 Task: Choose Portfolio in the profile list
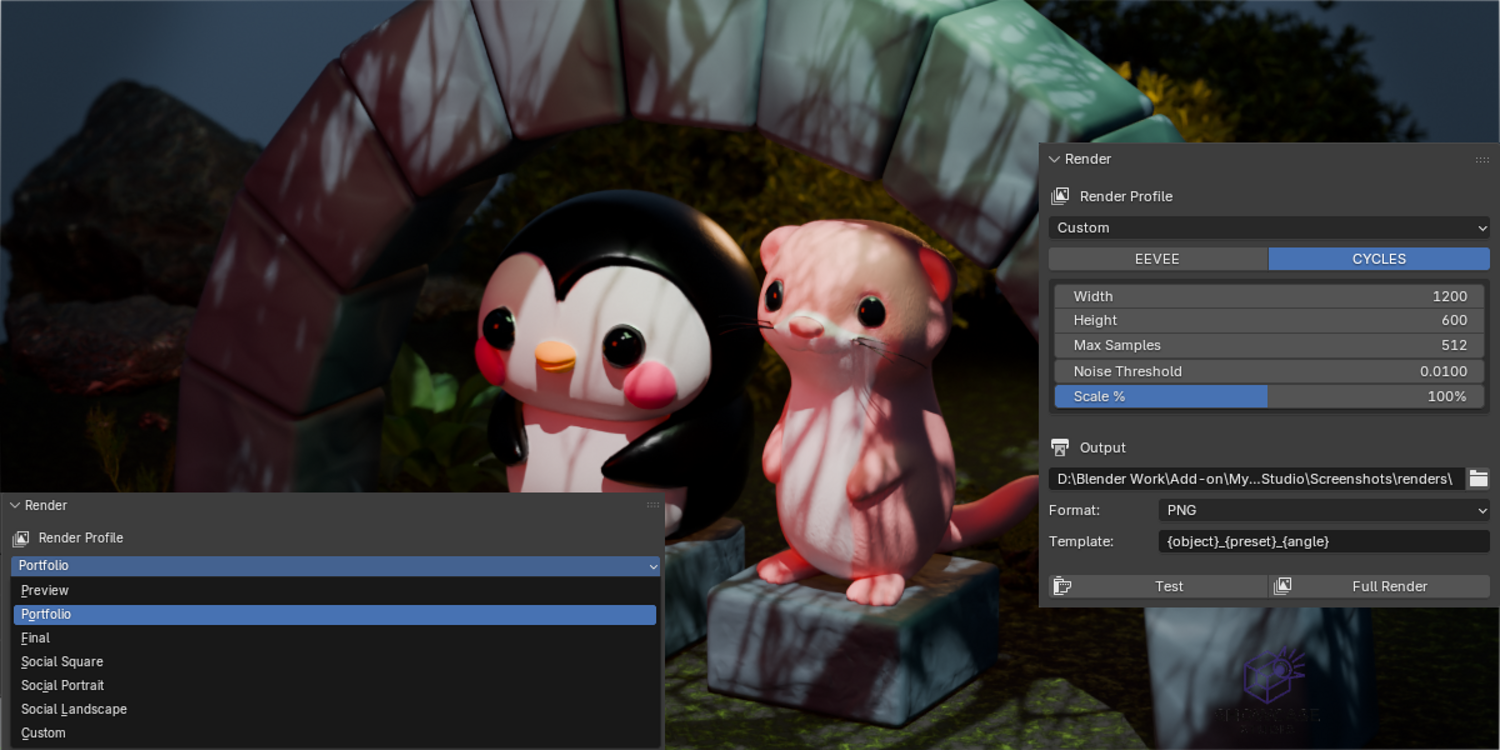pyautogui.click(x=335, y=614)
